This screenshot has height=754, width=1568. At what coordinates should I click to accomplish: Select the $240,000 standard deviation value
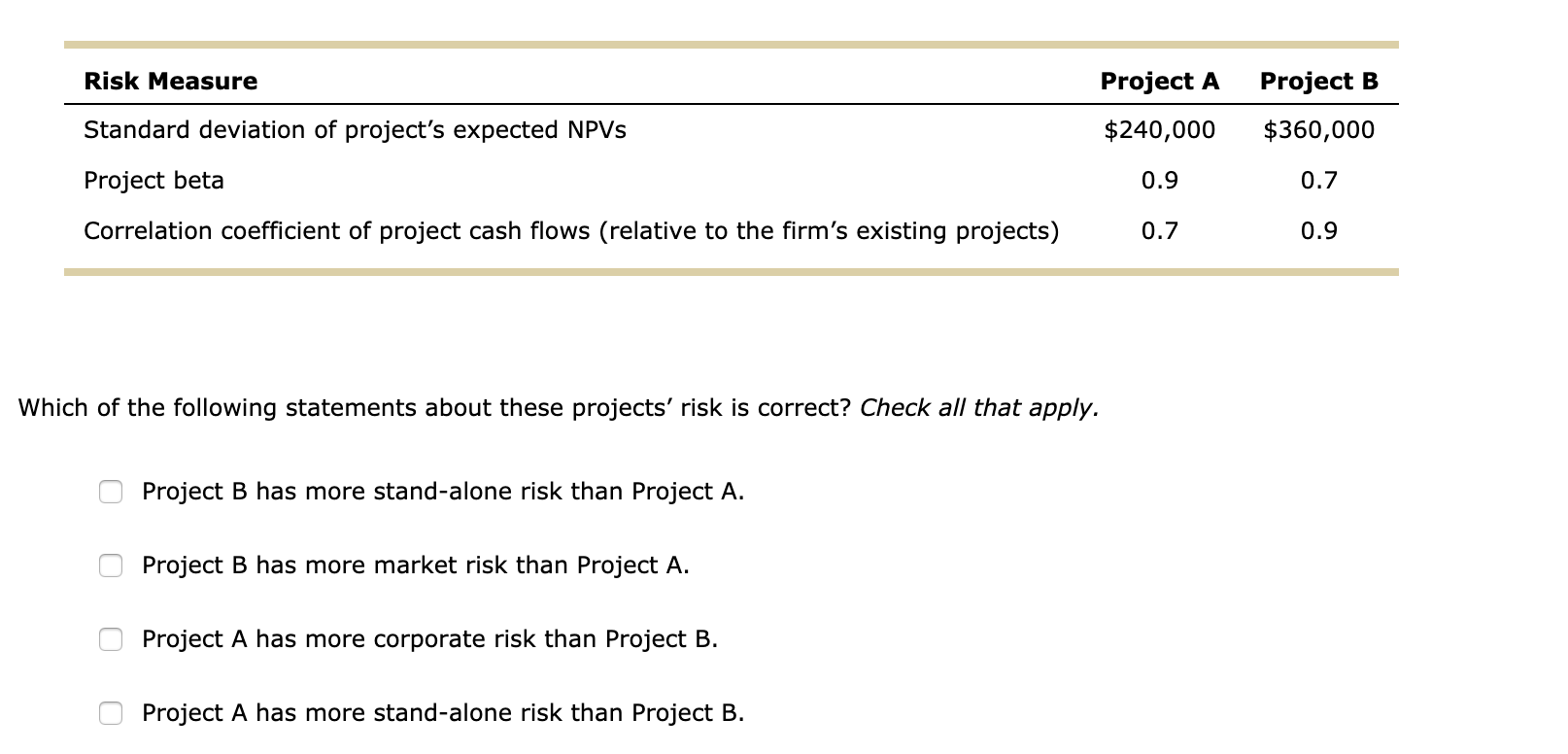pyautogui.click(x=1159, y=130)
